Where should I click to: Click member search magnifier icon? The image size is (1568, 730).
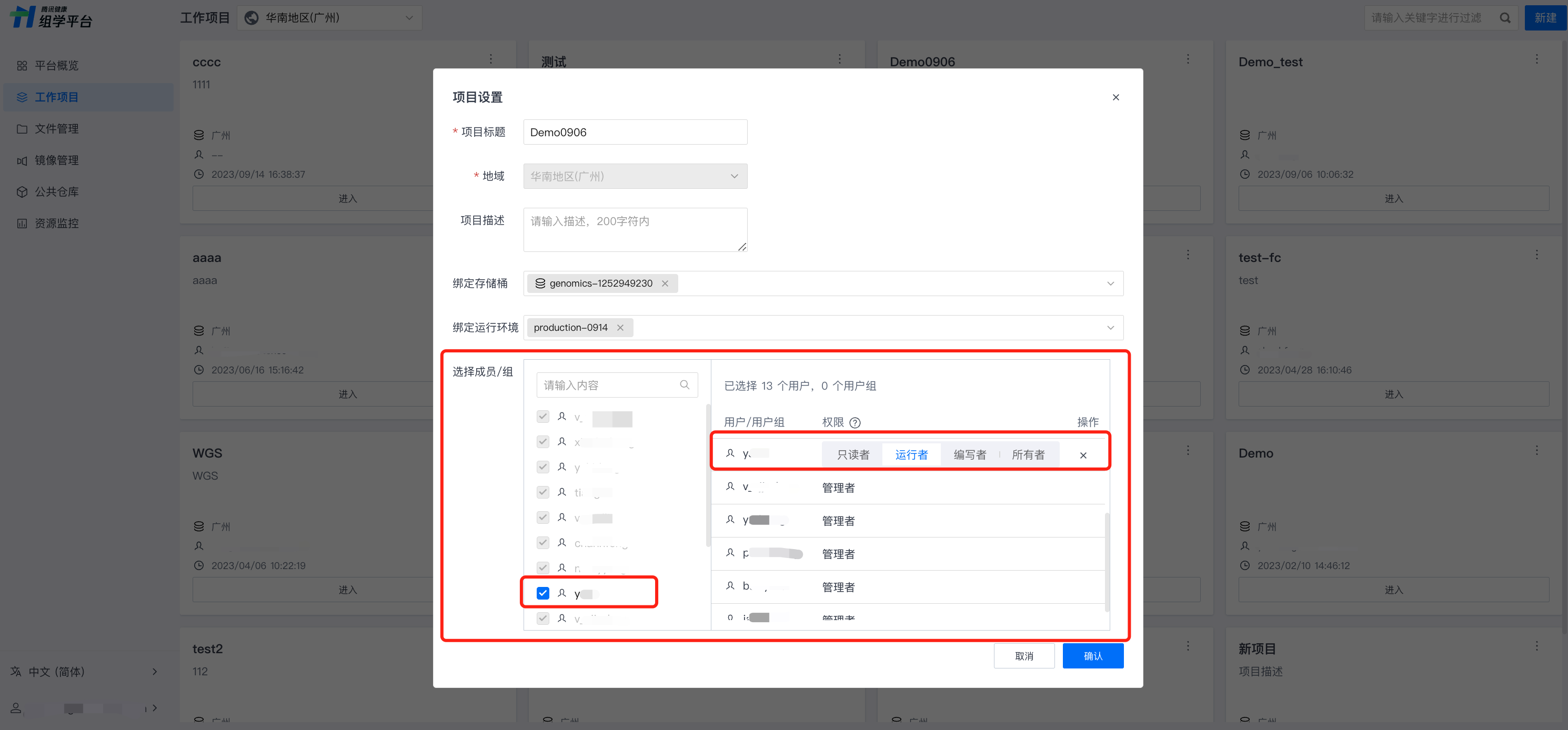pyautogui.click(x=684, y=384)
